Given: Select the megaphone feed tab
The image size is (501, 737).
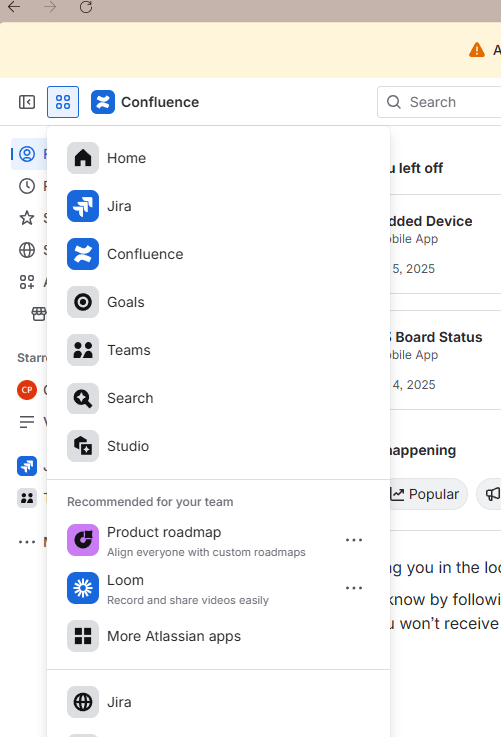Looking at the screenshot, I should (490, 494).
